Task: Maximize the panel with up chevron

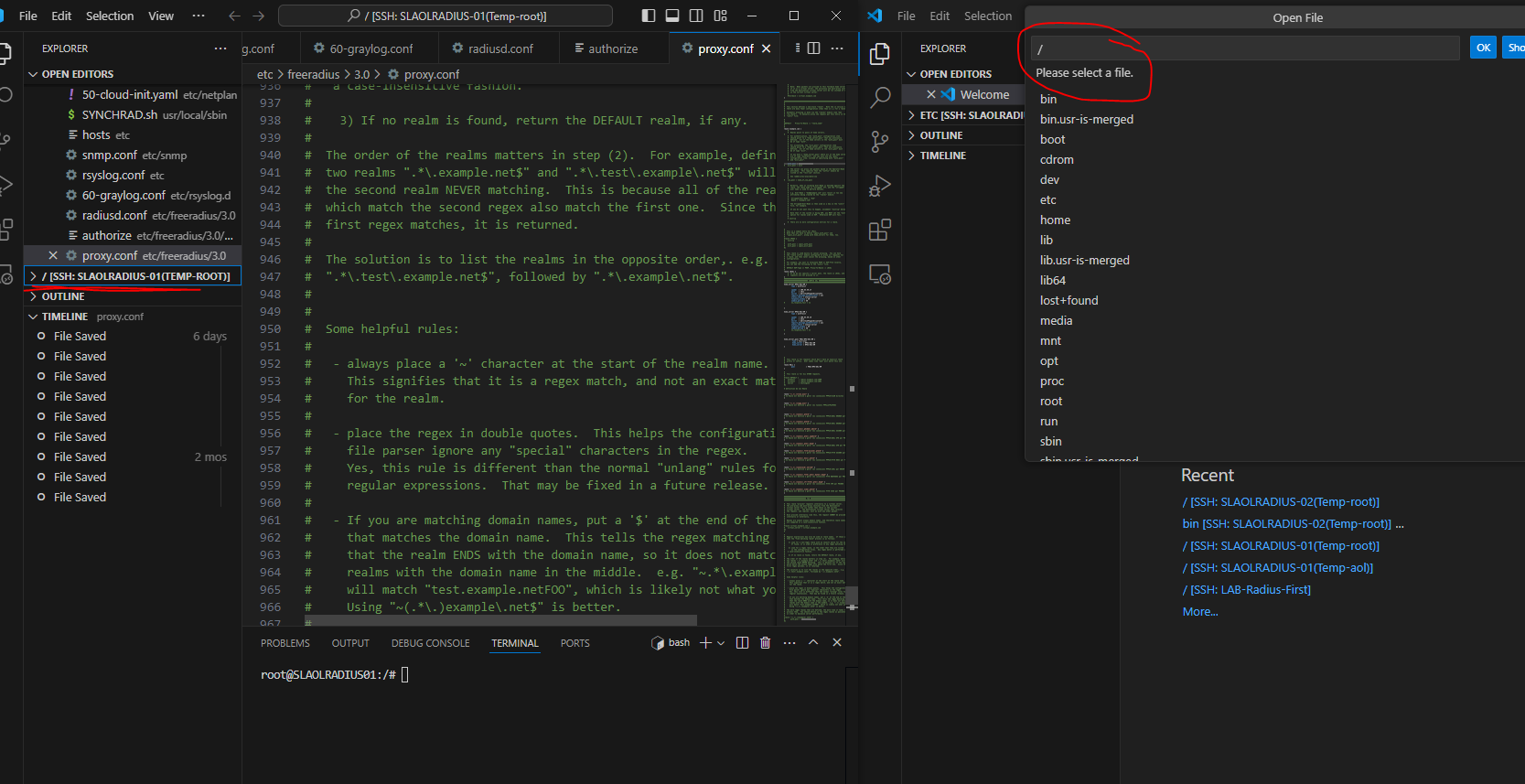Action: pyautogui.click(x=813, y=643)
